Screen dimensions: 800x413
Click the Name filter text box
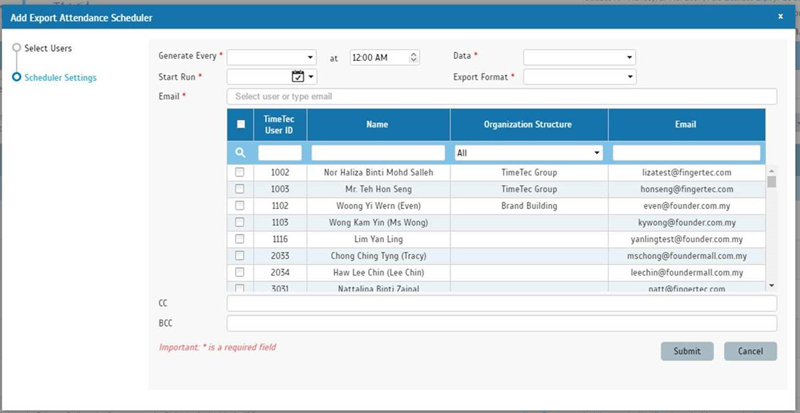click(x=378, y=153)
